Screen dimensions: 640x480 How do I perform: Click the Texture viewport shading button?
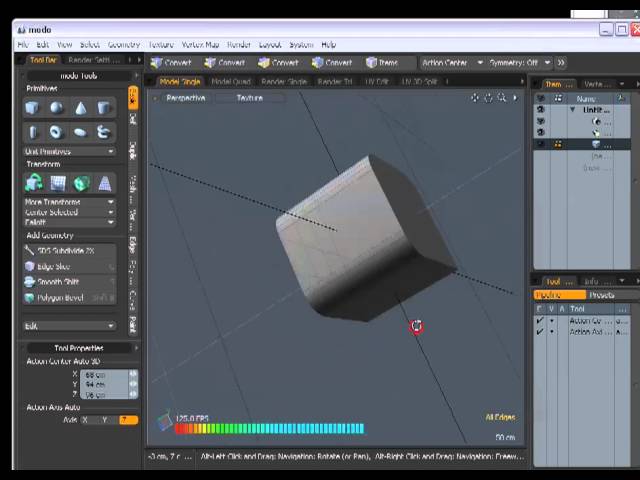tap(250, 98)
